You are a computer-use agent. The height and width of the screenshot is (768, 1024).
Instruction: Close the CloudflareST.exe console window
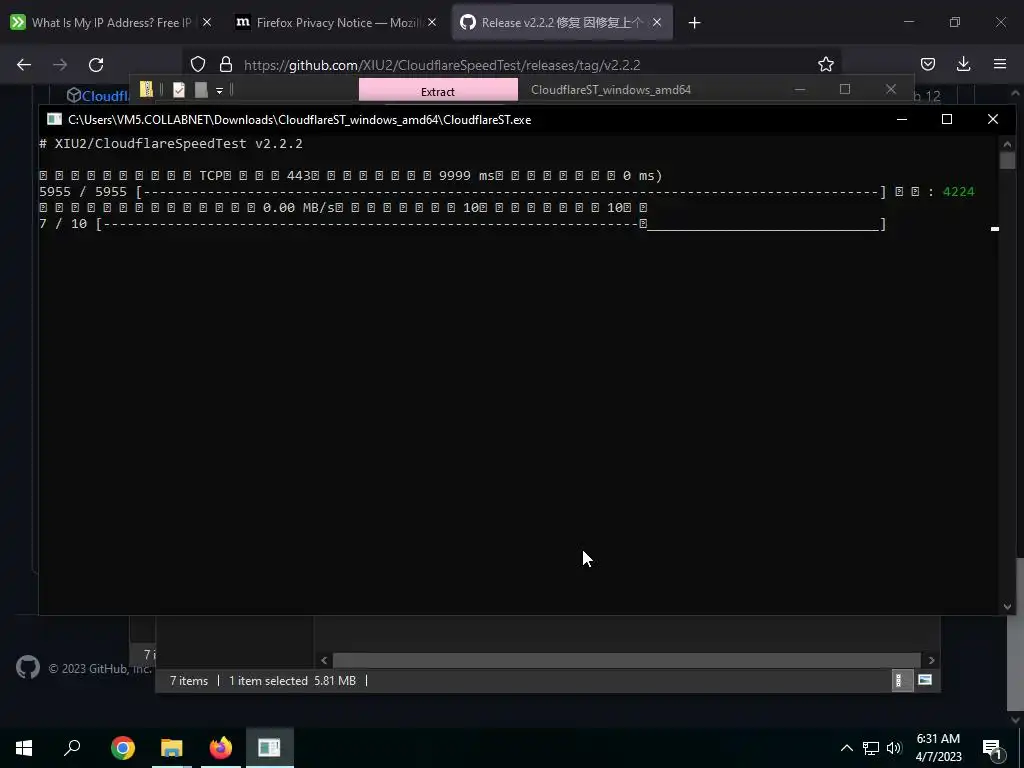coord(993,119)
